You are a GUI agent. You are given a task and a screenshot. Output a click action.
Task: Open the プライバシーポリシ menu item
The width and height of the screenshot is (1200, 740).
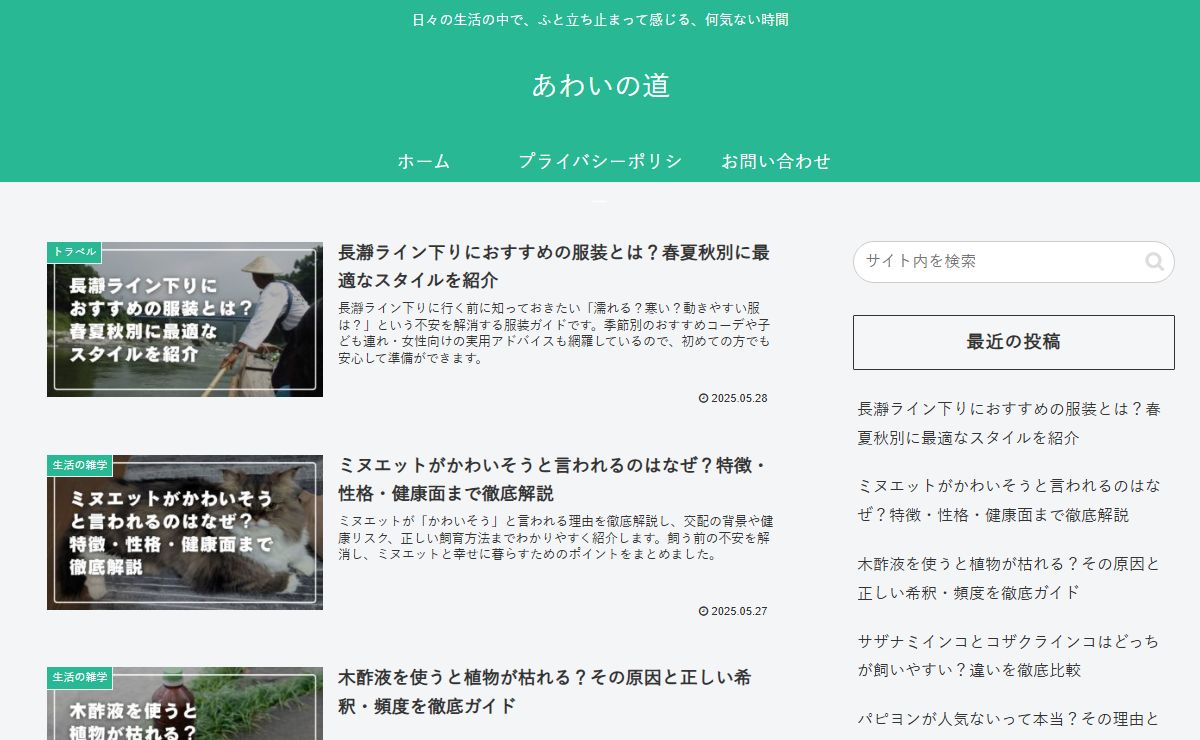[x=600, y=161]
